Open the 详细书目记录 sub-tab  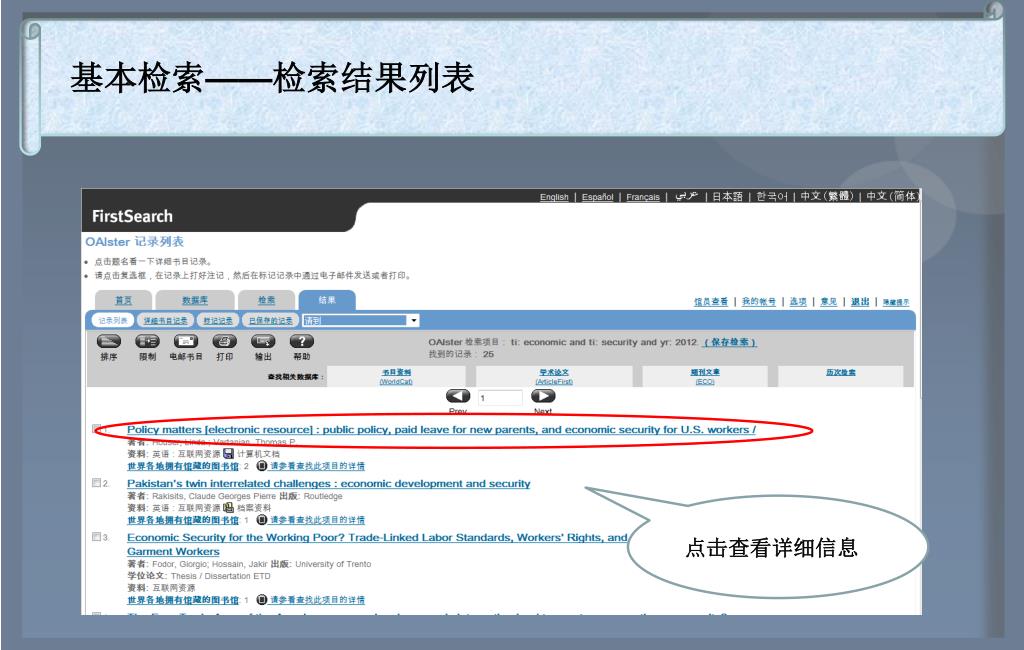(165, 320)
